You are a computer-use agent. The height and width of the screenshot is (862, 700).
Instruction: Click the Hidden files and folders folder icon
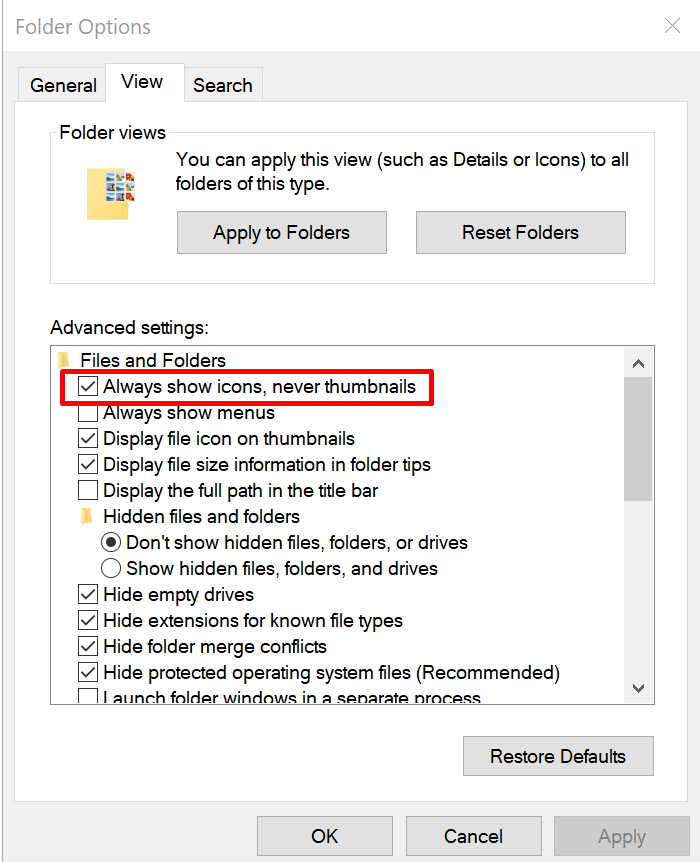(88, 516)
